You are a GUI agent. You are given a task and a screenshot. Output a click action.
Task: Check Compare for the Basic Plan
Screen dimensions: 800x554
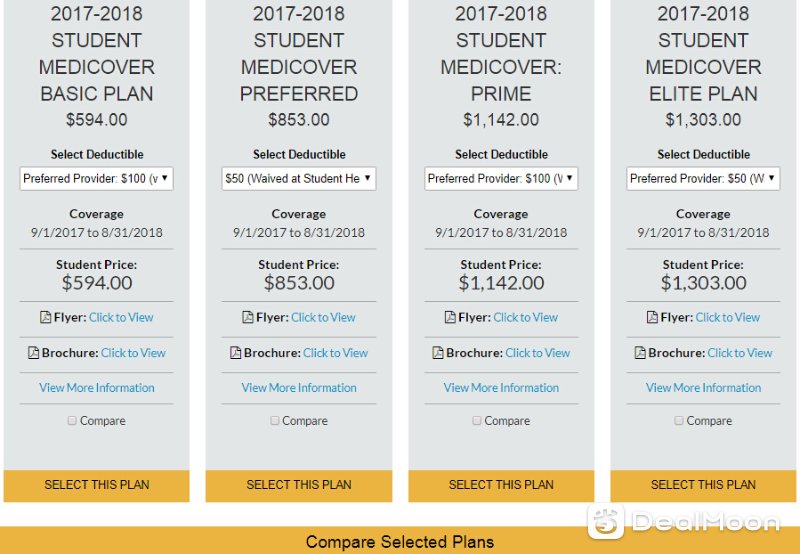click(72, 420)
